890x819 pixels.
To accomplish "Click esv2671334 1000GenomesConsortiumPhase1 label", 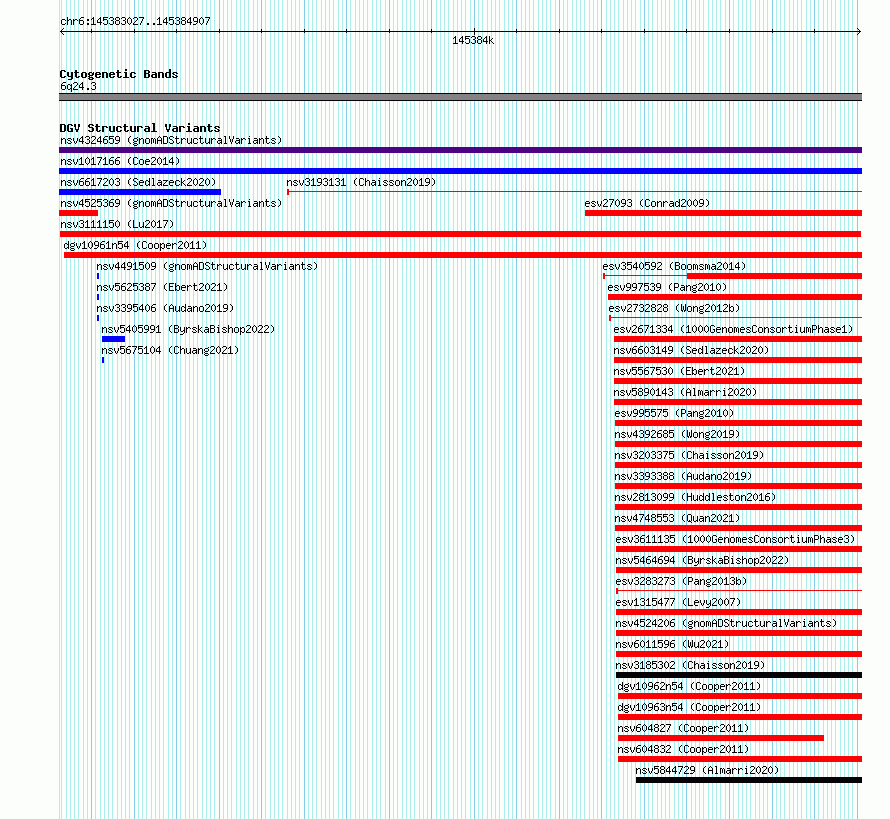I will point(733,329).
